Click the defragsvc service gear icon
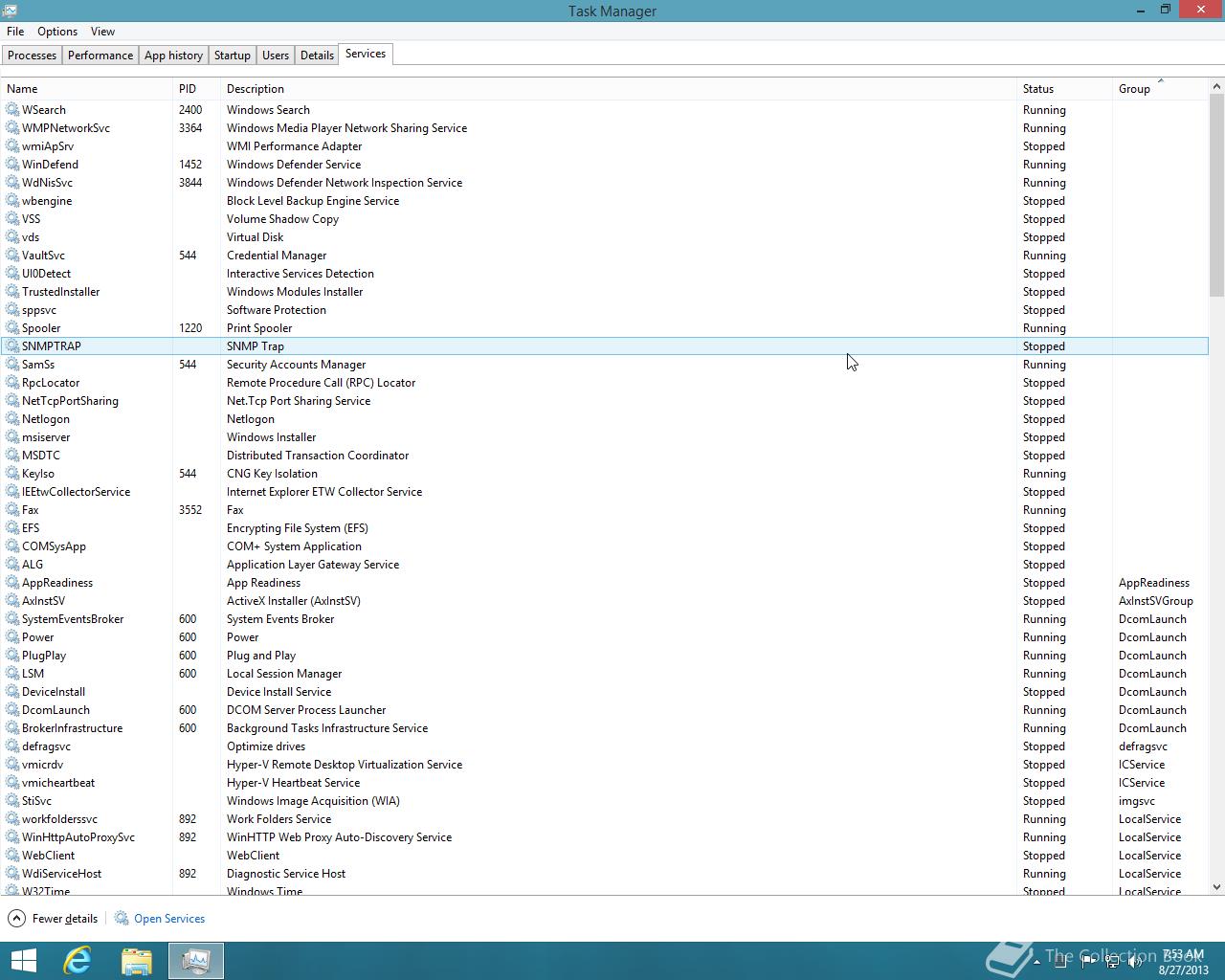Screen dimensions: 1225x980 click(x=12, y=746)
